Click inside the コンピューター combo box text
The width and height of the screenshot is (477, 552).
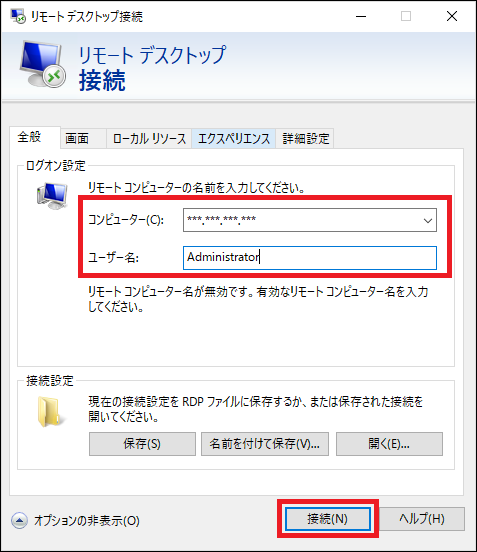pyautogui.click(x=302, y=220)
